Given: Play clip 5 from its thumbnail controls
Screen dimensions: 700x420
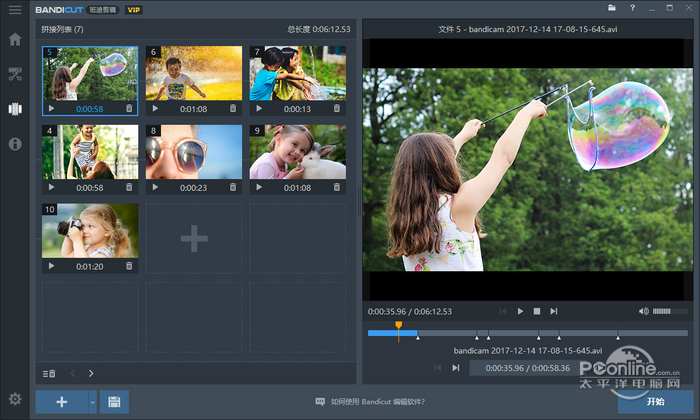Looking at the screenshot, I should click(x=51, y=108).
